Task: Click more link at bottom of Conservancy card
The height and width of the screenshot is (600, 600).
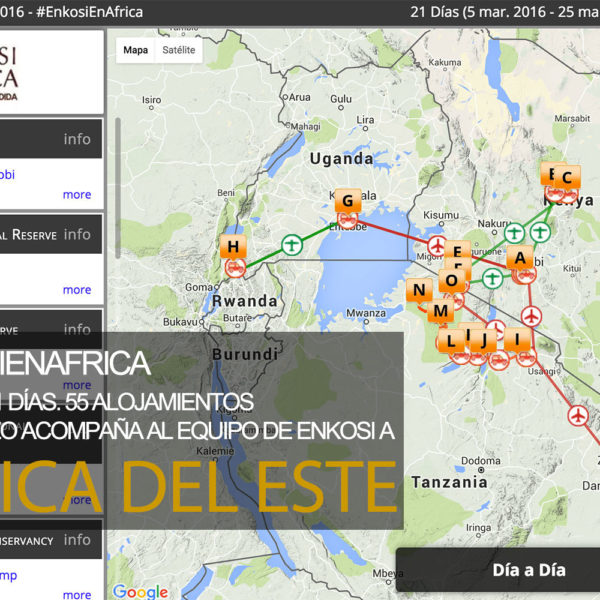Action: pos(77,594)
